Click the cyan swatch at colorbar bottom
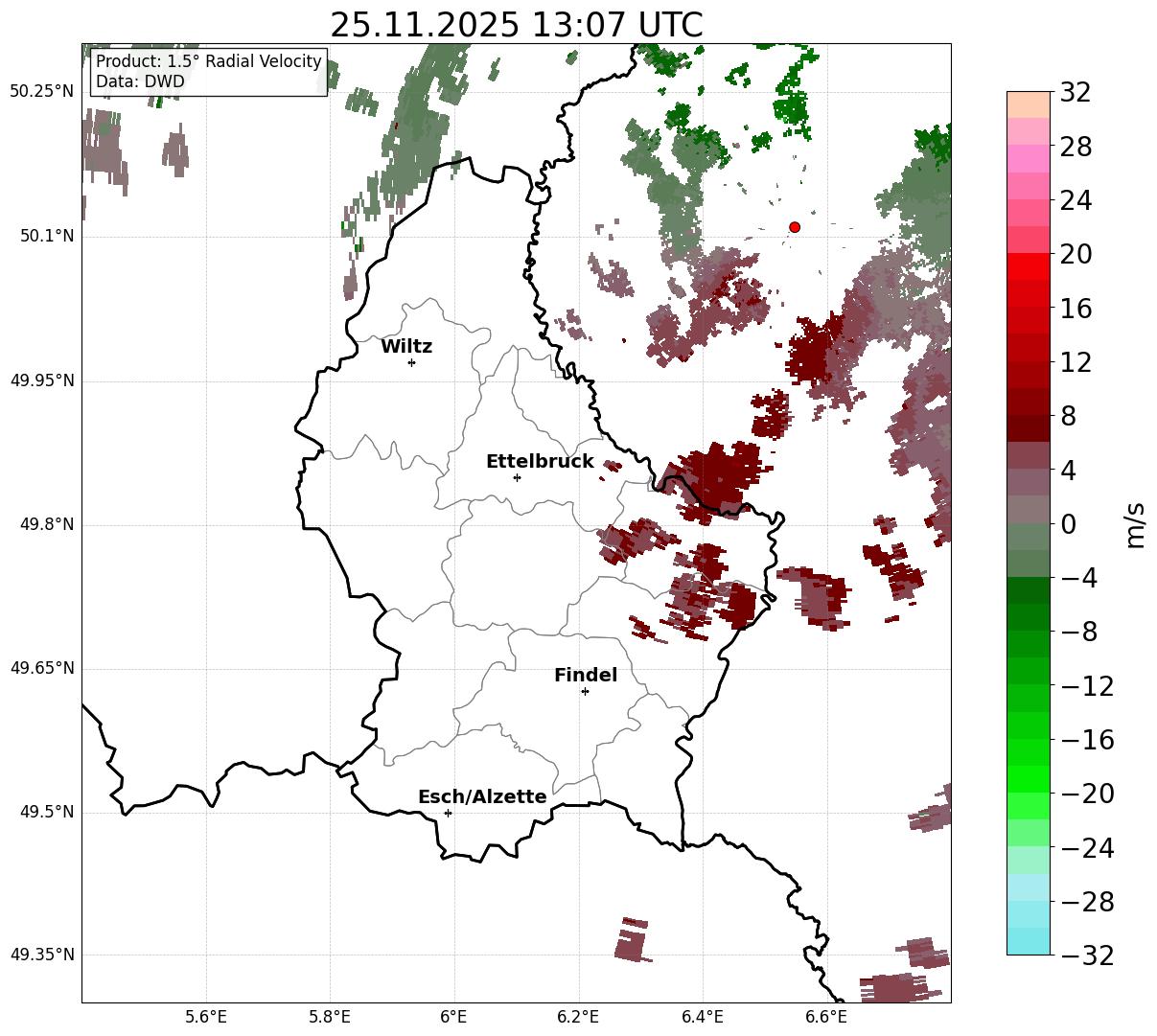 1029,941
